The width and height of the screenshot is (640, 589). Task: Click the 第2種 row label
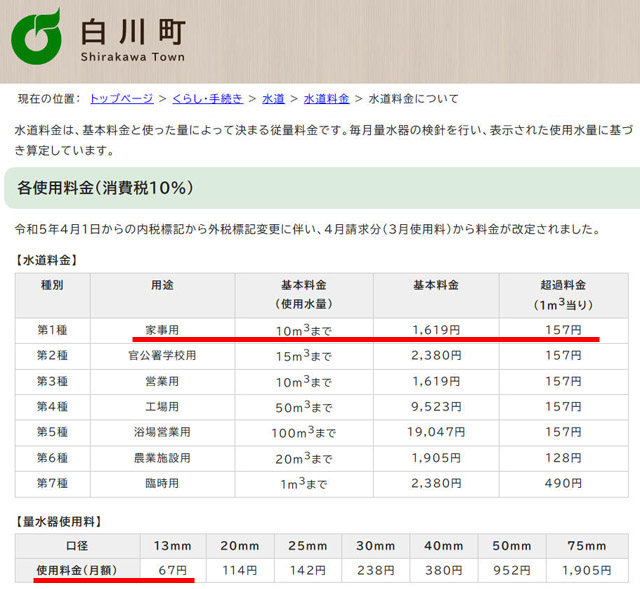[52, 356]
